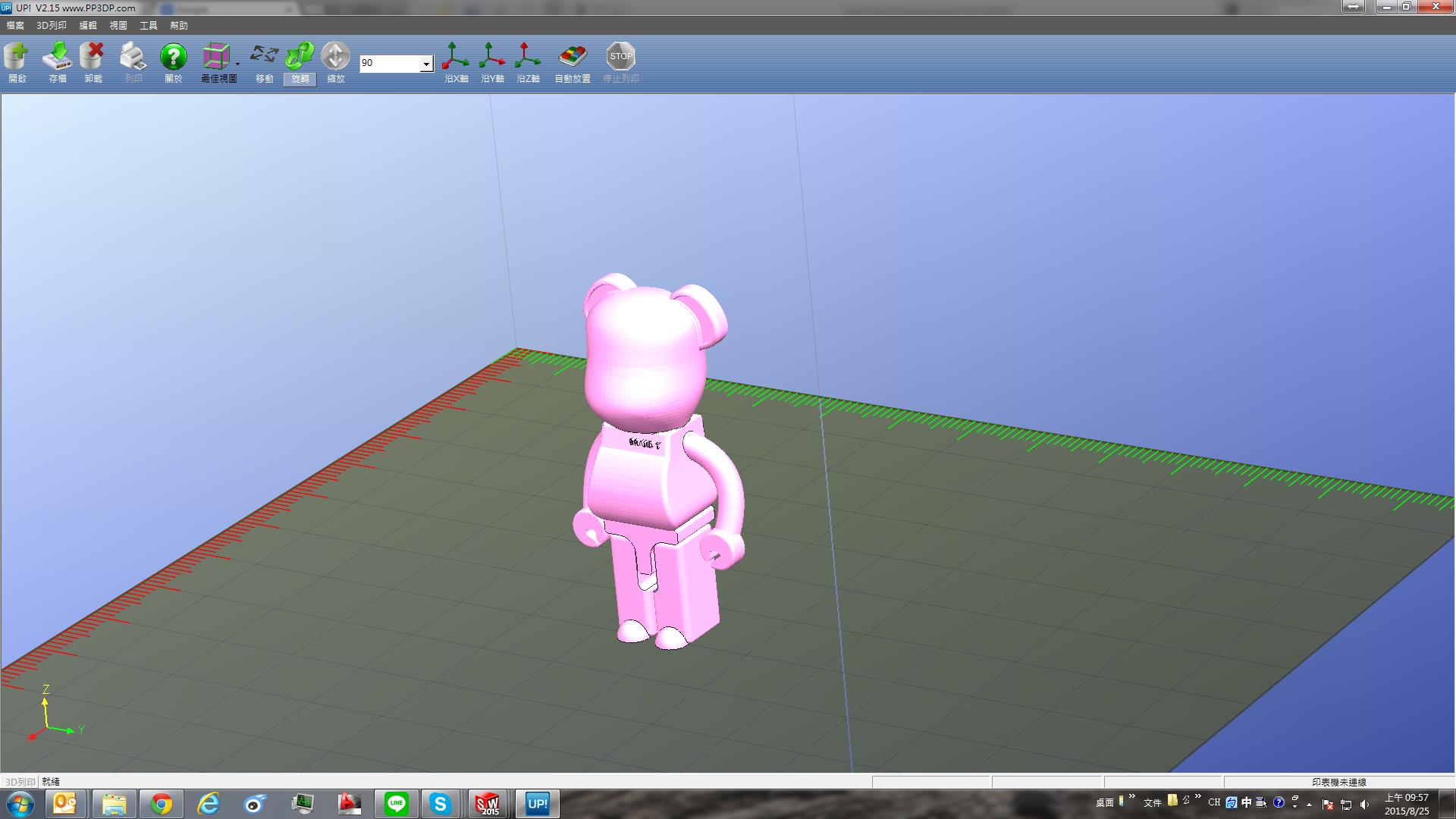Open Google Chrome from the taskbar
The image size is (1456, 819).
[161, 804]
